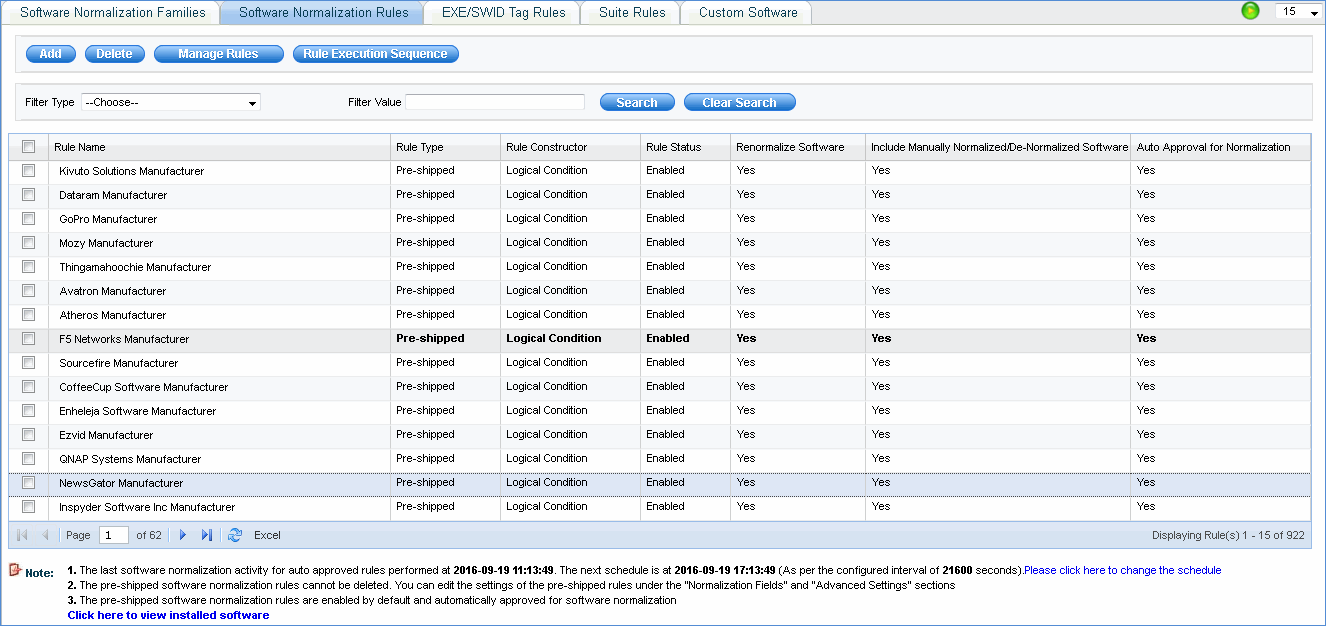
Task: Open the page size dropdown showing 15
Action: coord(1297,11)
